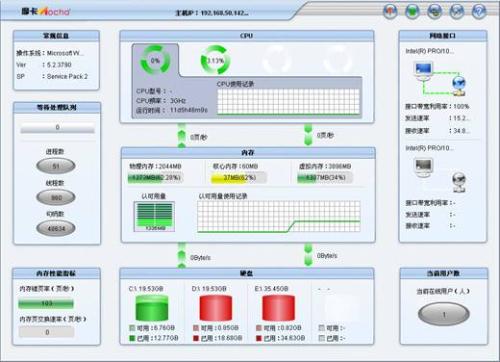Open the help question-mark toolbar icon
The height and width of the screenshot is (362, 500).
479,12
